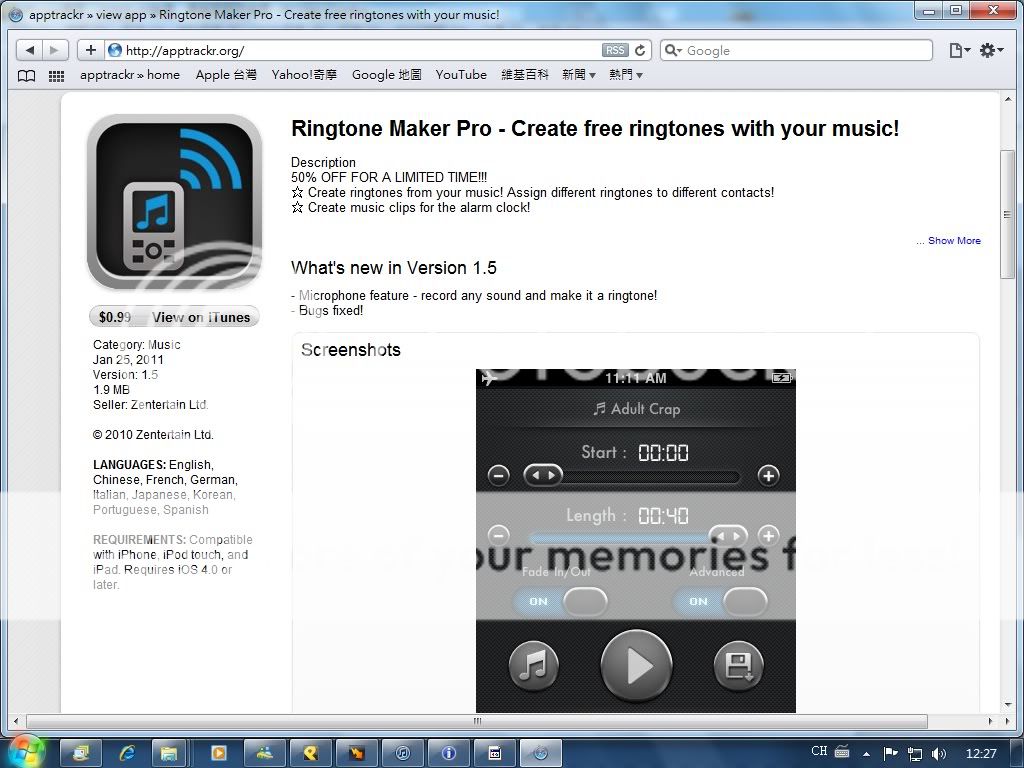The height and width of the screenshot is (768, 1024).
Task: Open the apptrackr » home bookmark
Action: (130, 75)
